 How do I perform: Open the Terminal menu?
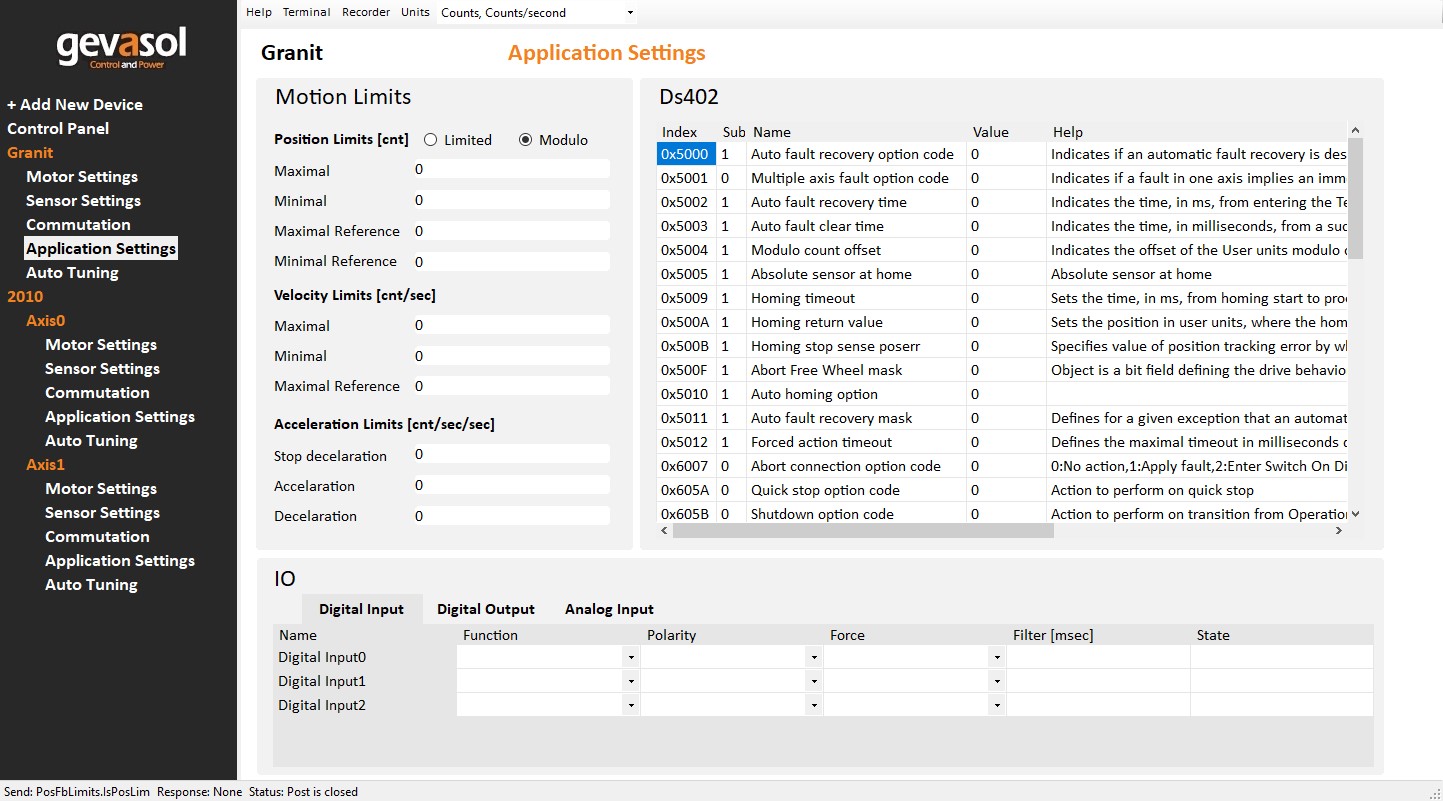(x=306, y=12)
